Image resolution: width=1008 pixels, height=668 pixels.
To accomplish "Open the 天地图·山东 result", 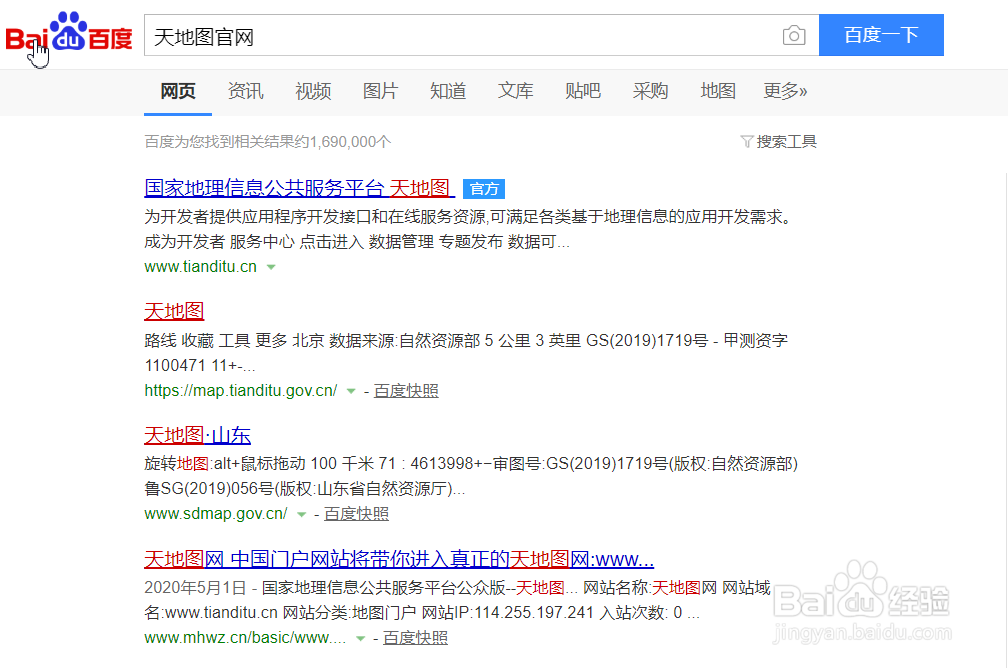I will tap(197, 436).
